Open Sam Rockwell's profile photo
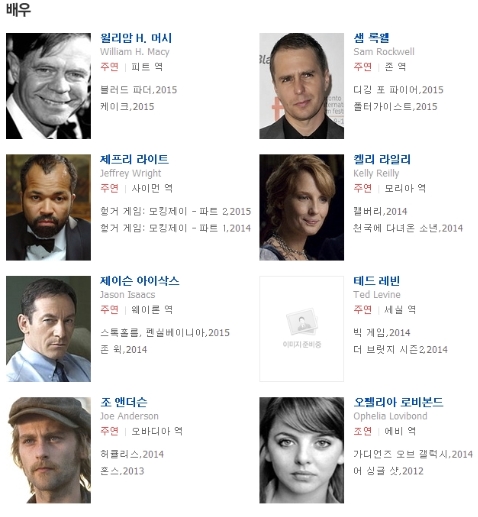The height and width of the screenshot is (517, 478). [302, 86]
